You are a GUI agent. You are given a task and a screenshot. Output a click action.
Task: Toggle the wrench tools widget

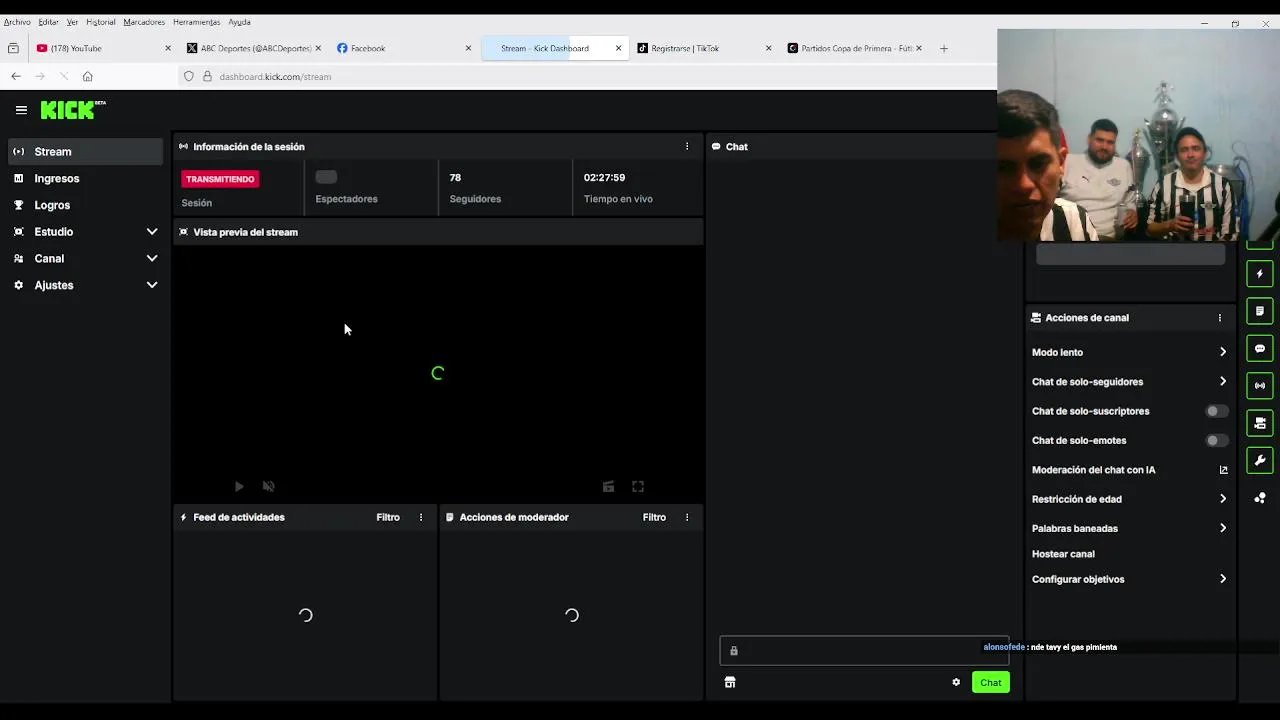[1260, 461]
